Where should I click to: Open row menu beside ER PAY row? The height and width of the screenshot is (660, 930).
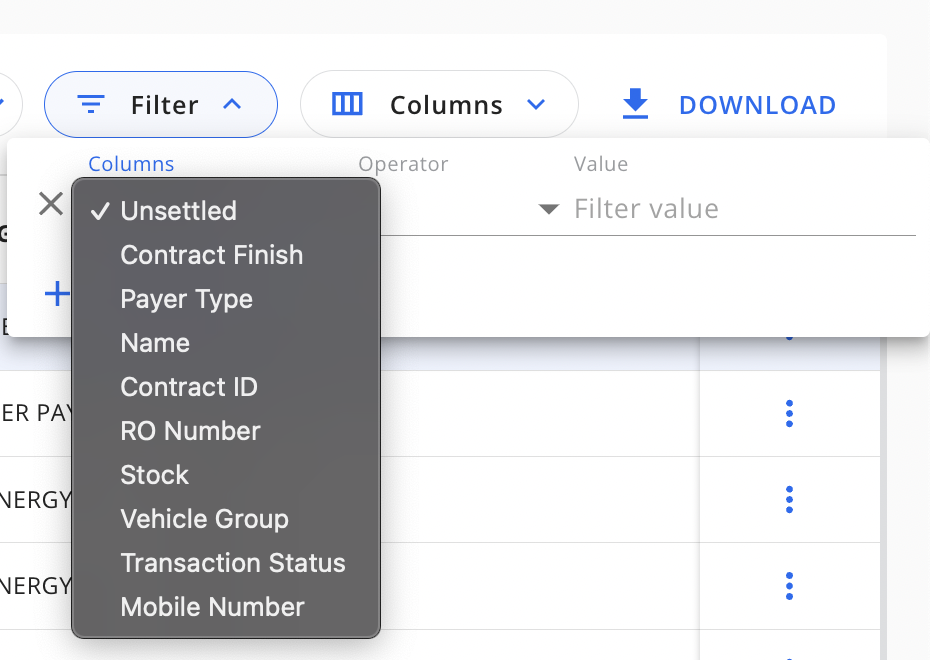(789, 413)
